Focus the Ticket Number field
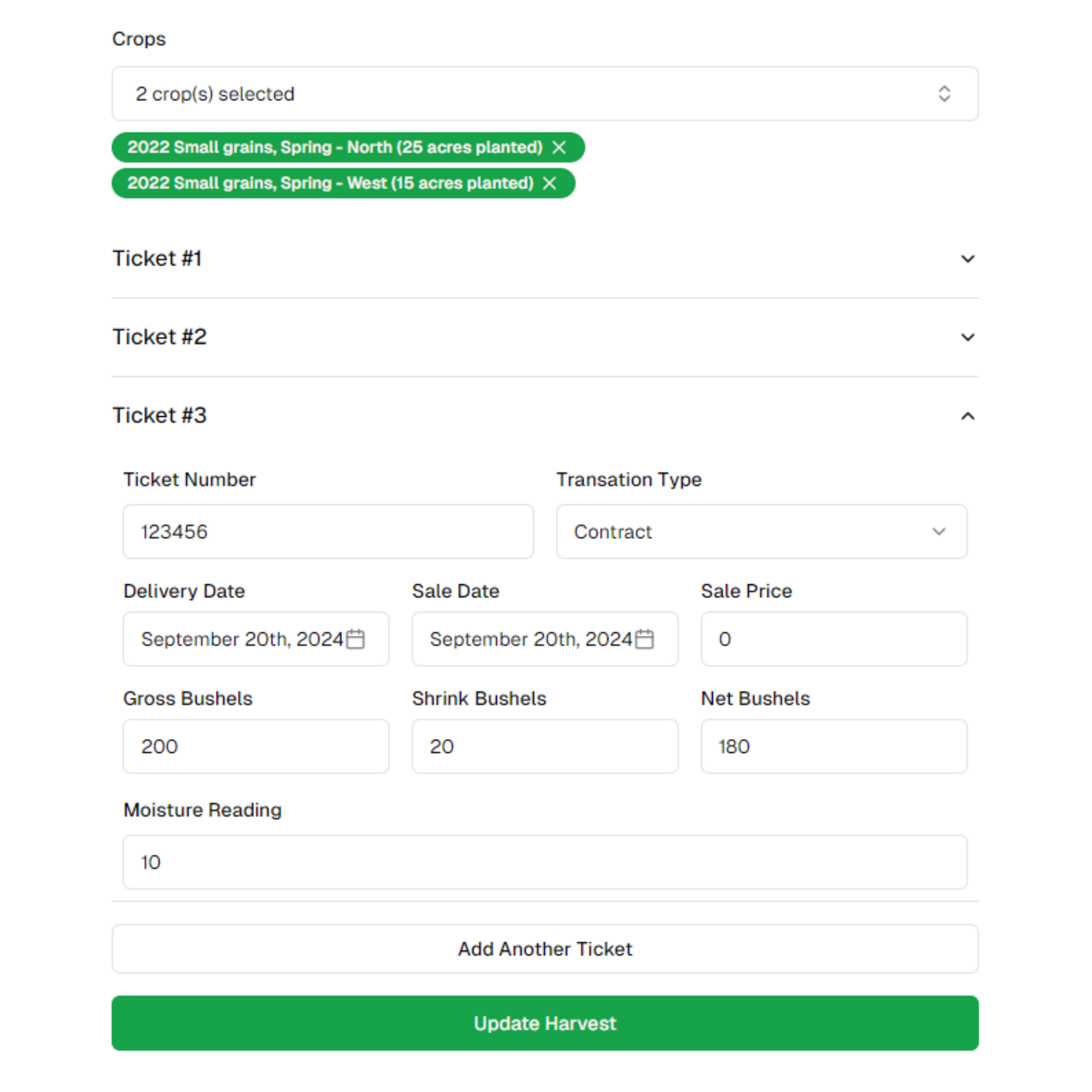This screenshot has width=1092, height=1092. click(328, 531)
